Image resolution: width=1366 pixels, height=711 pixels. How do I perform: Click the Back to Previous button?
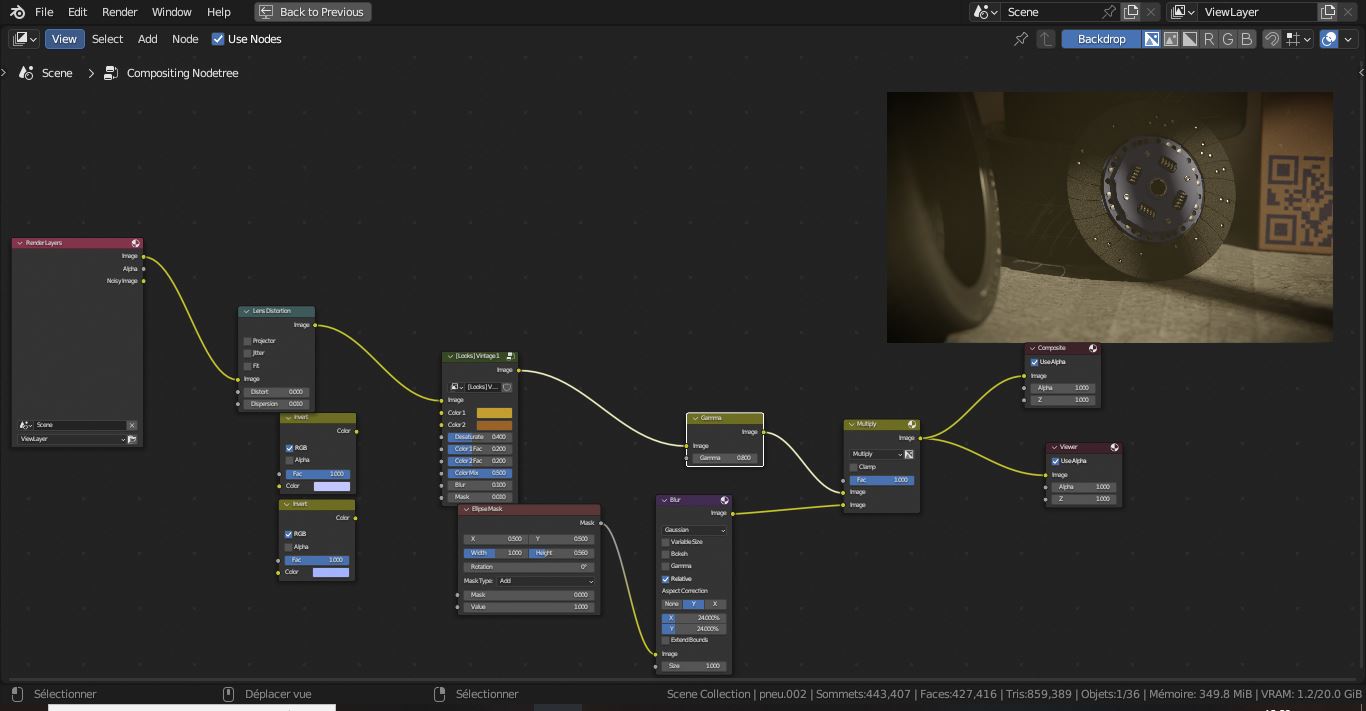tap(315, 12)
